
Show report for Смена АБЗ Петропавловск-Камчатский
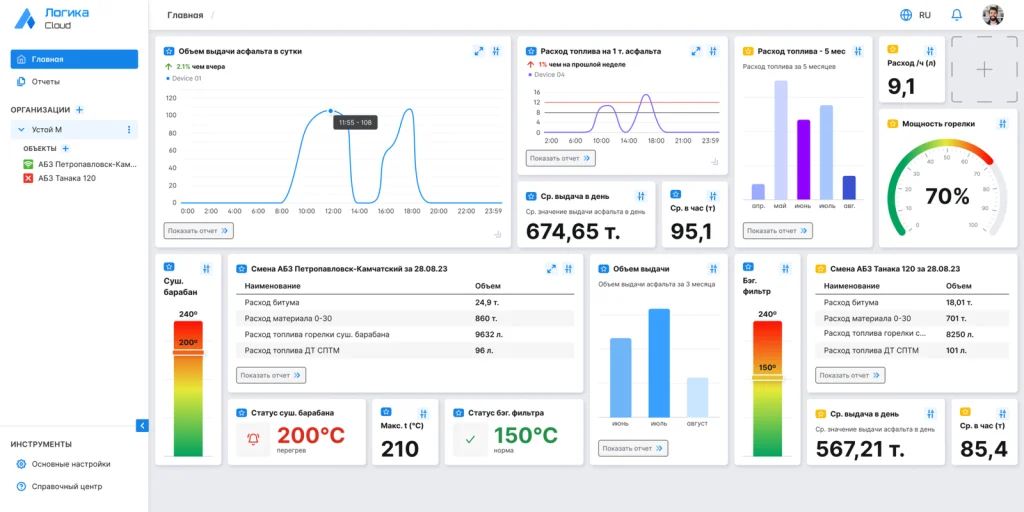(271, 376)
